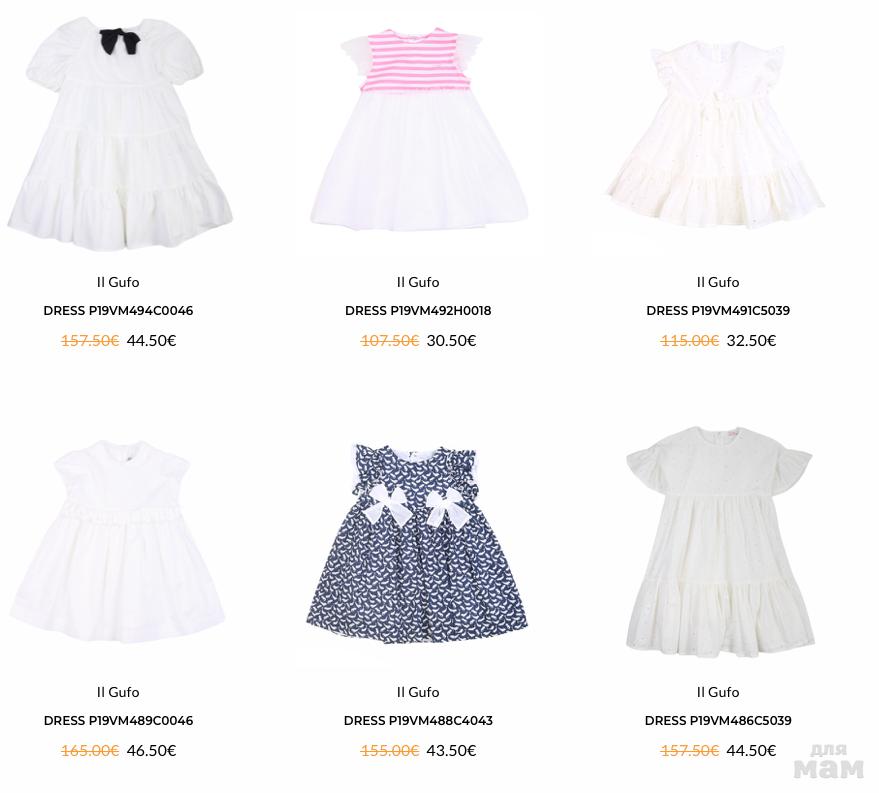Click the Il Gufo brand above DRESS P19VM492H0018

tap(418, 282)
